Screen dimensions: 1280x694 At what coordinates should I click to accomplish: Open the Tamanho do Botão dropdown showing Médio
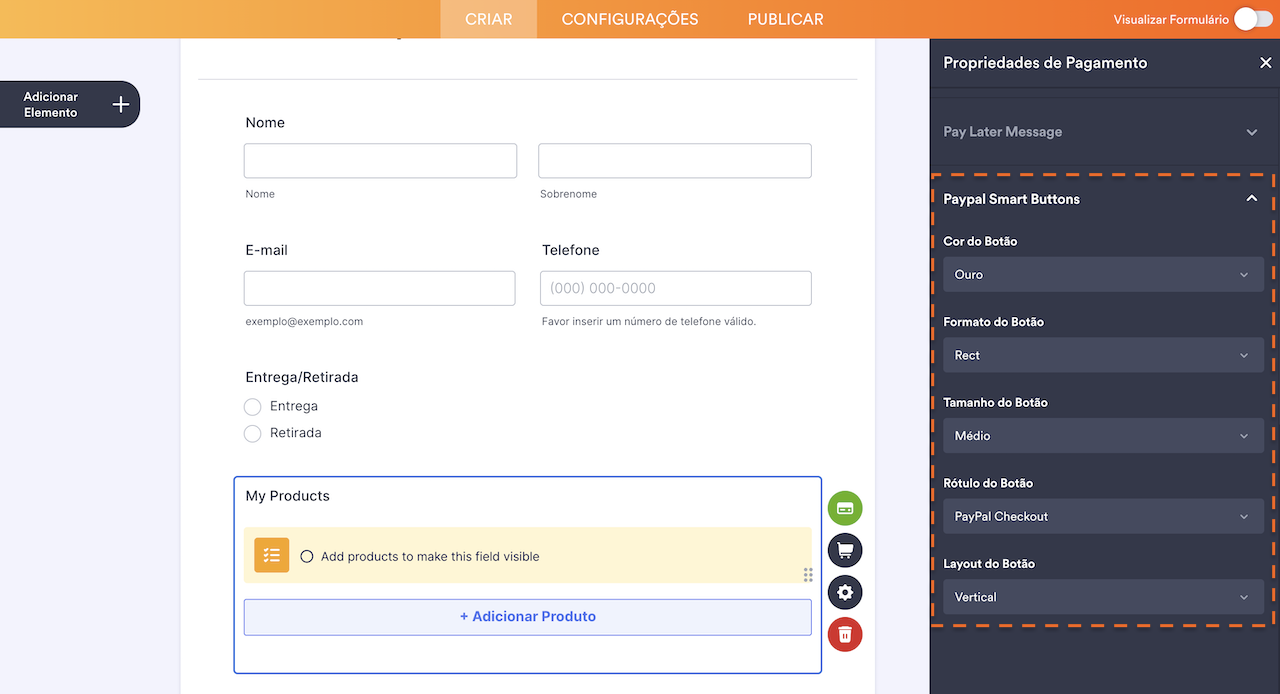click(1102, 435)
